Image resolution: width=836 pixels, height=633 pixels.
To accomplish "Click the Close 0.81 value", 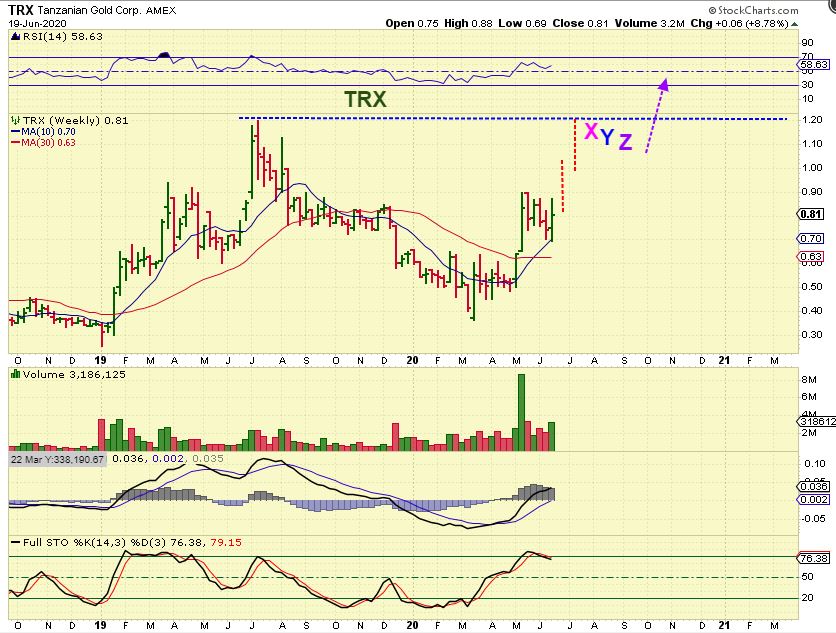I will point(580,23).
